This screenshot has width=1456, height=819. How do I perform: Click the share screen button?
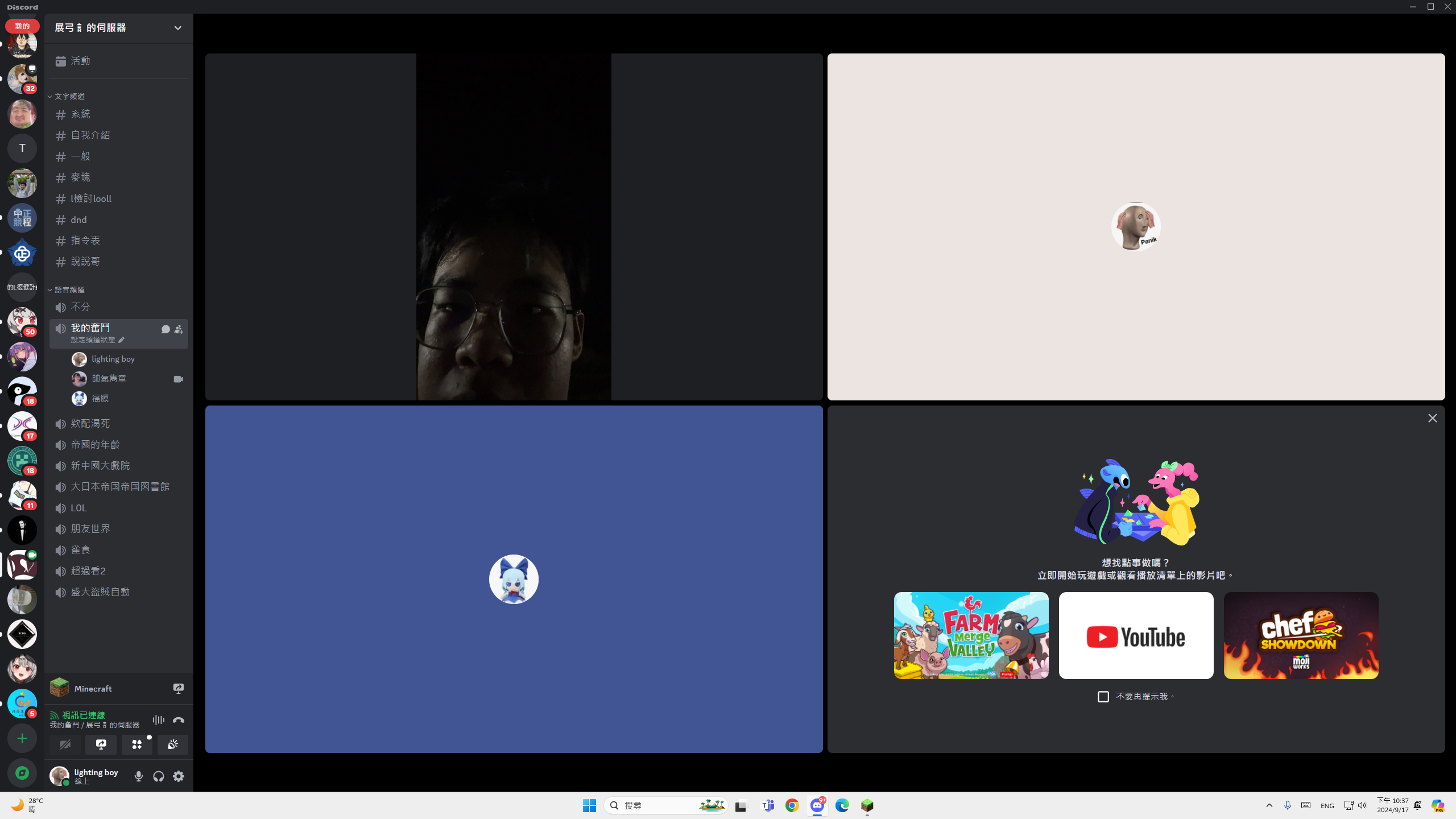click(101, 744)
